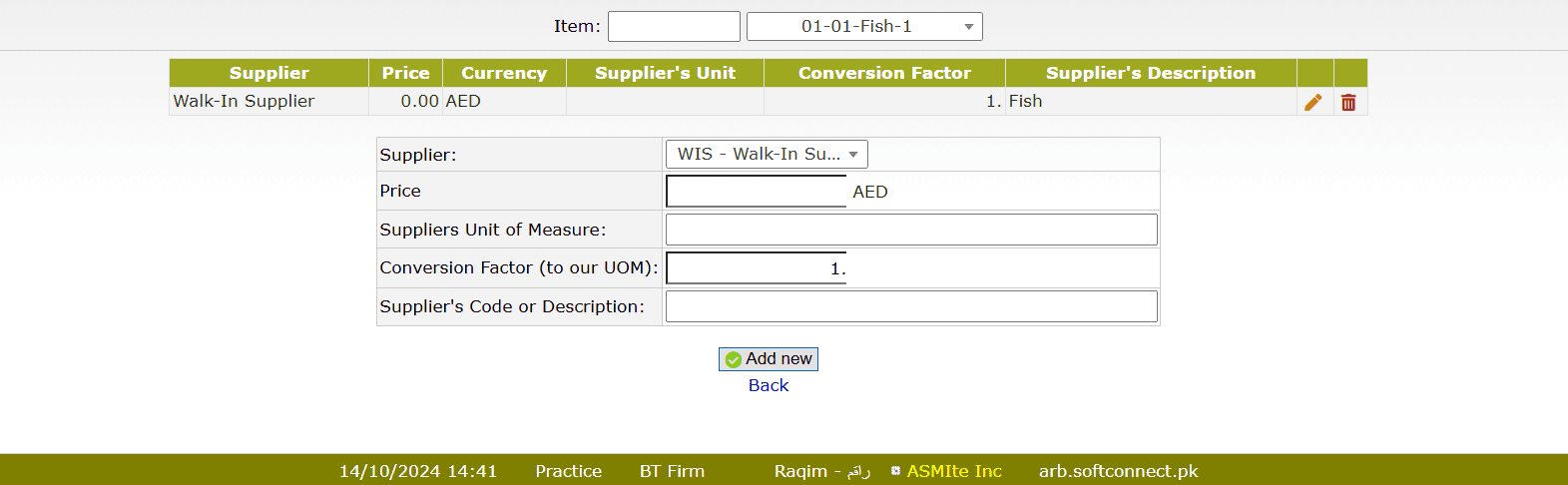Delete the Walk-In Supplier row via trash icon
The width and height of the screenshot is (1568, 485).
point(1348,102)
